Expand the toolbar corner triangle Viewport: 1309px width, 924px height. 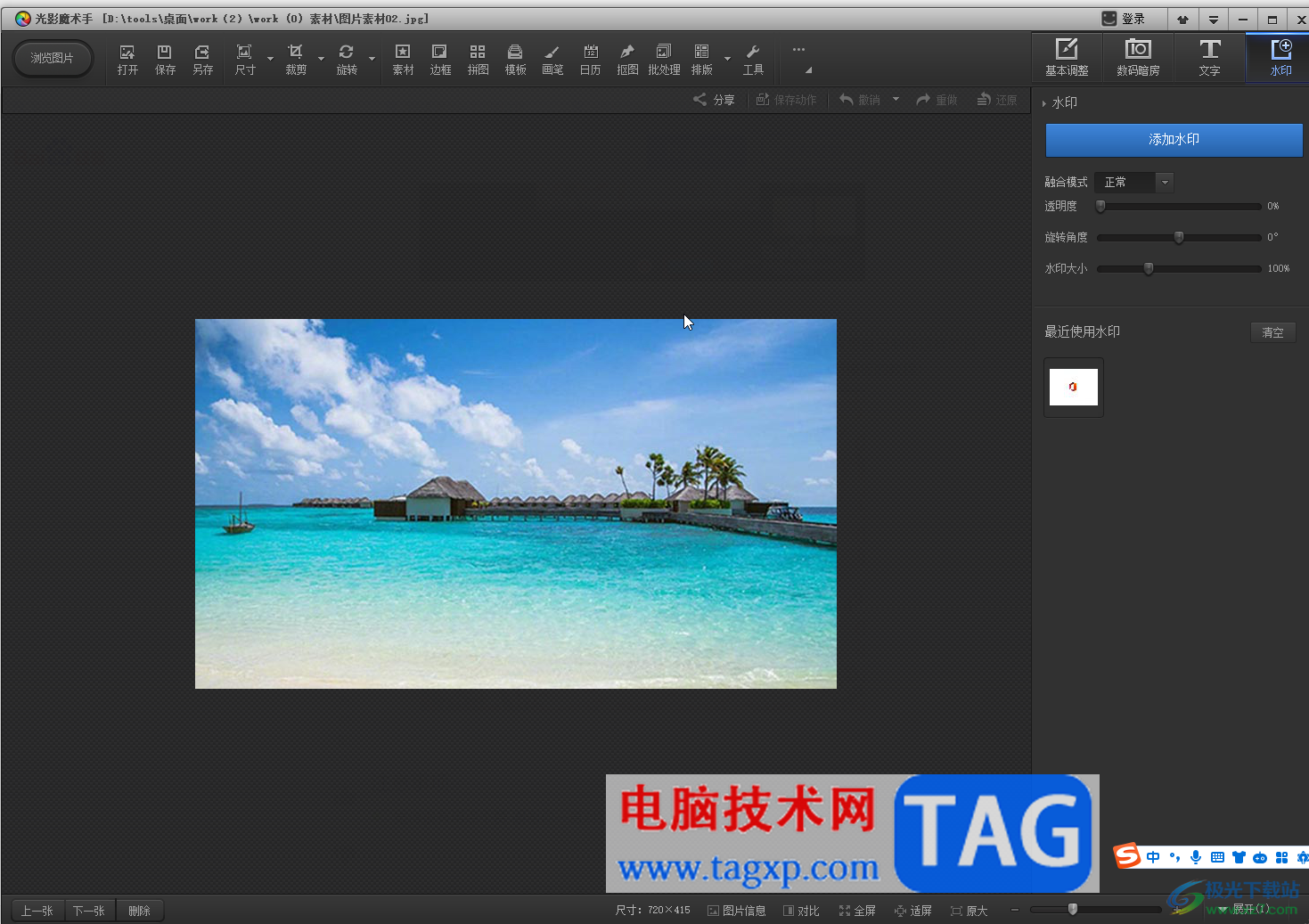pyautogui.click(x=808, y=70)
